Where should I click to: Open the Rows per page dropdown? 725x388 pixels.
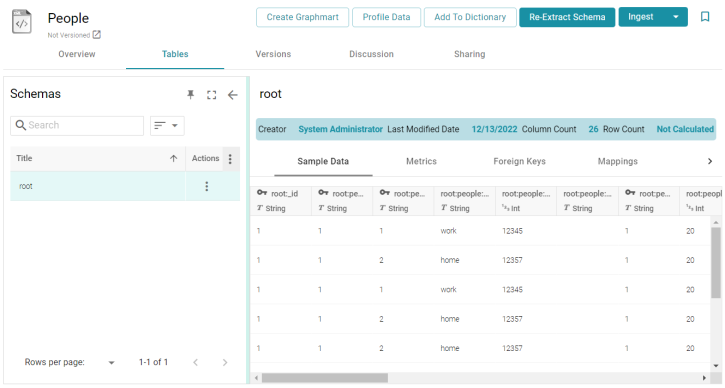111,363
